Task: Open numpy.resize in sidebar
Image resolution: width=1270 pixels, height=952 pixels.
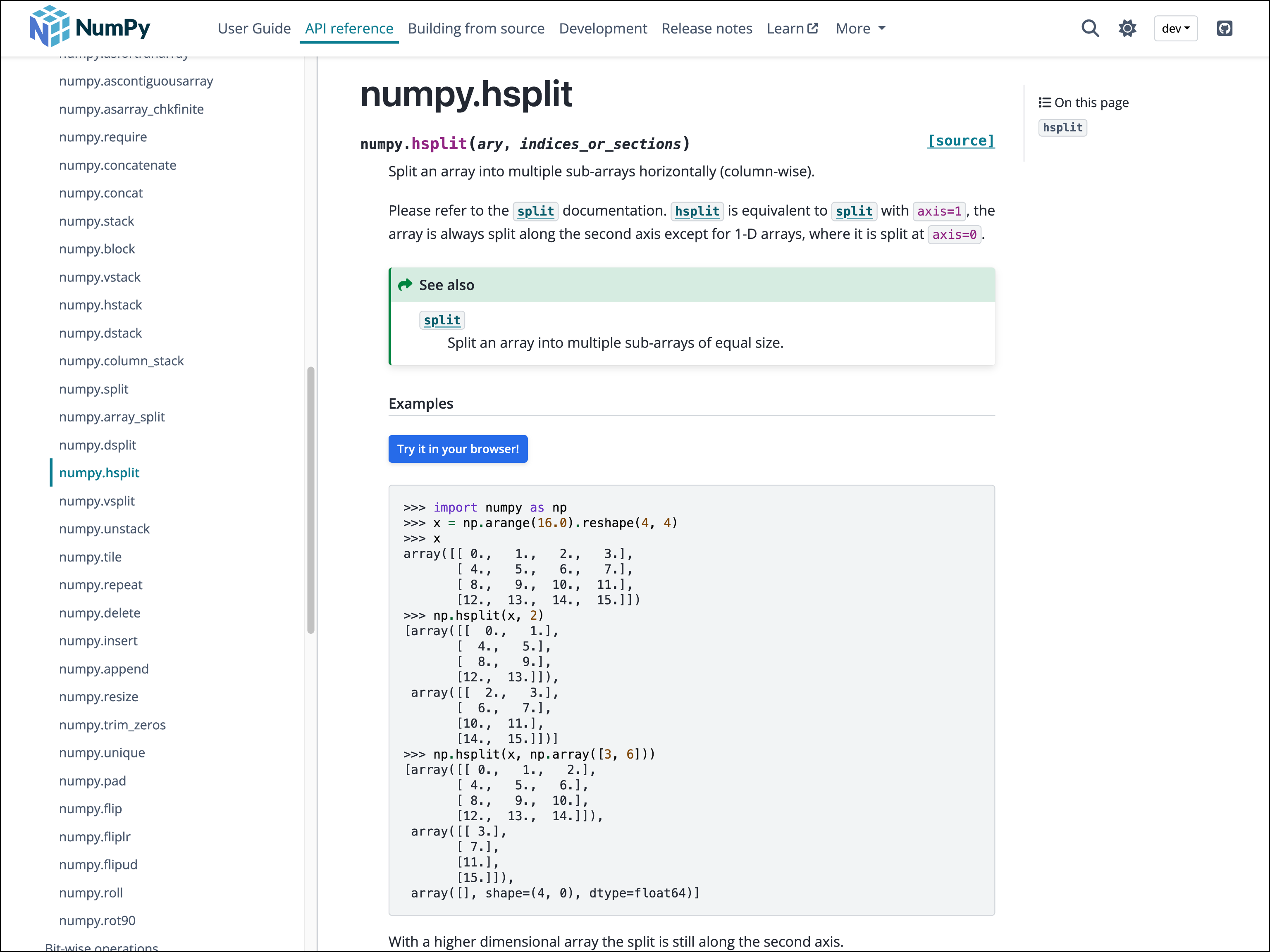Action: pos(99,697)
